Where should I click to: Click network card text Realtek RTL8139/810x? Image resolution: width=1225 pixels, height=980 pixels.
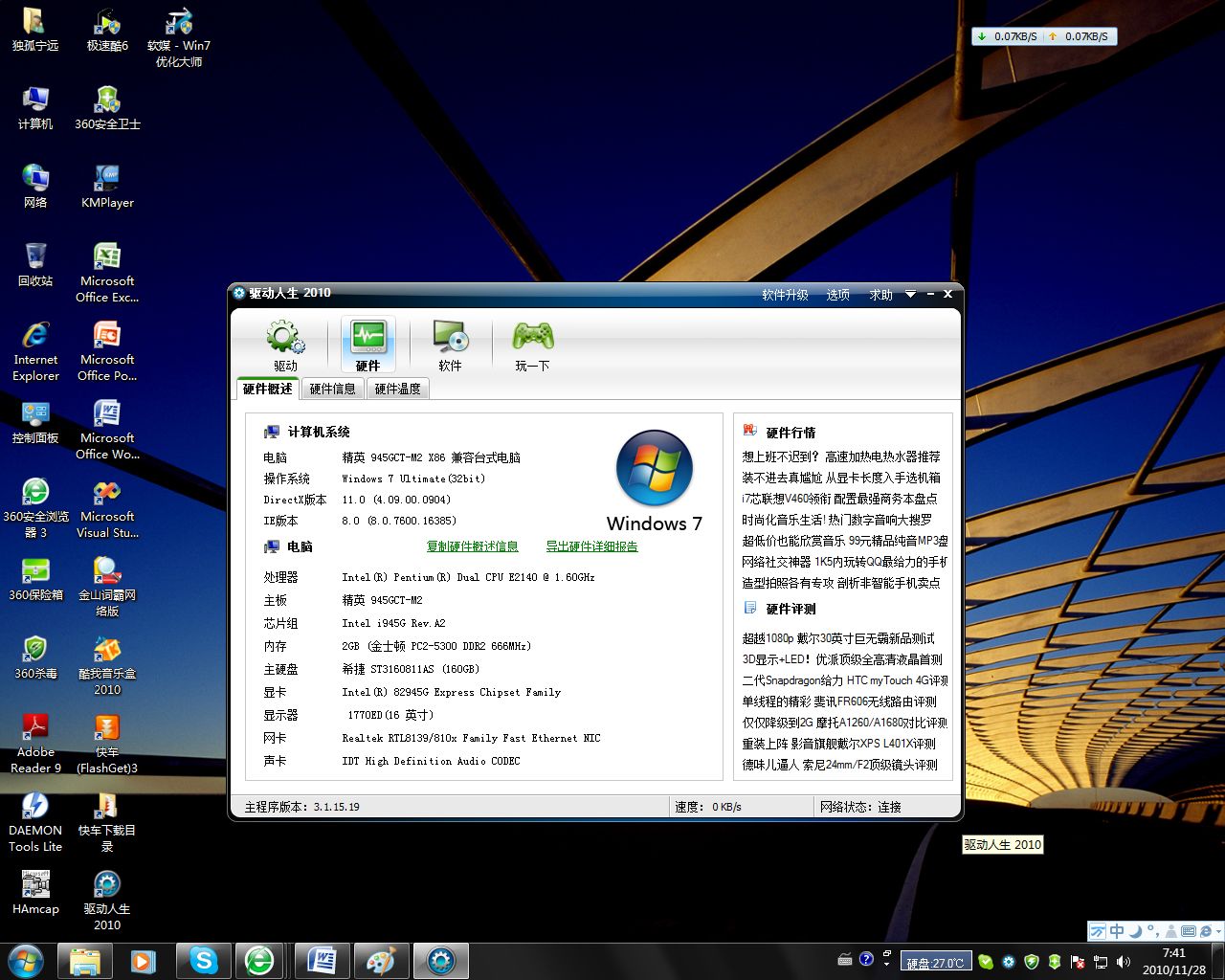471,738
